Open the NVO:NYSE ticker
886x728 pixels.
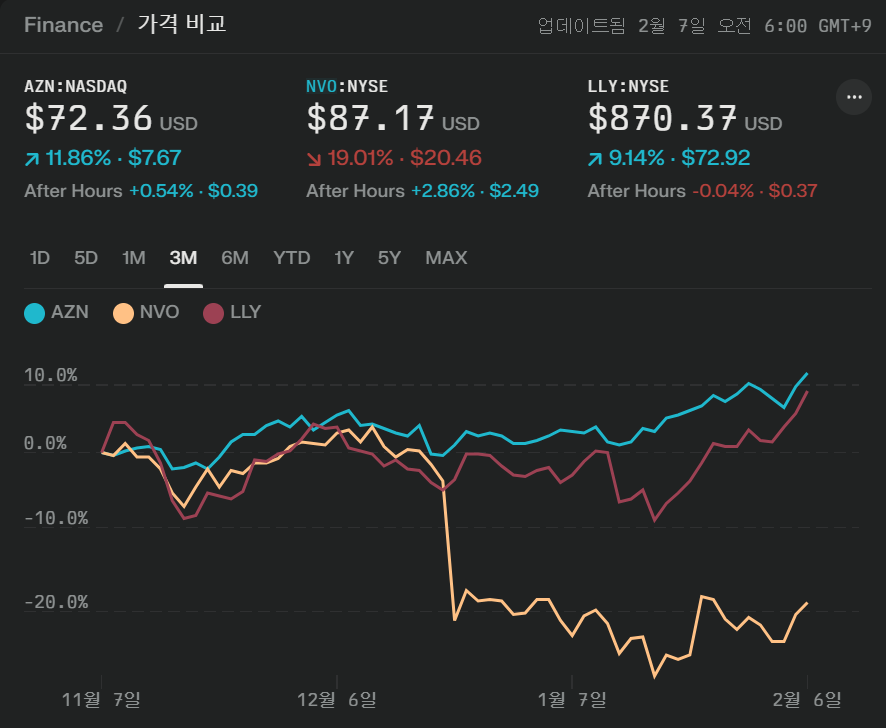coord(347,86)
